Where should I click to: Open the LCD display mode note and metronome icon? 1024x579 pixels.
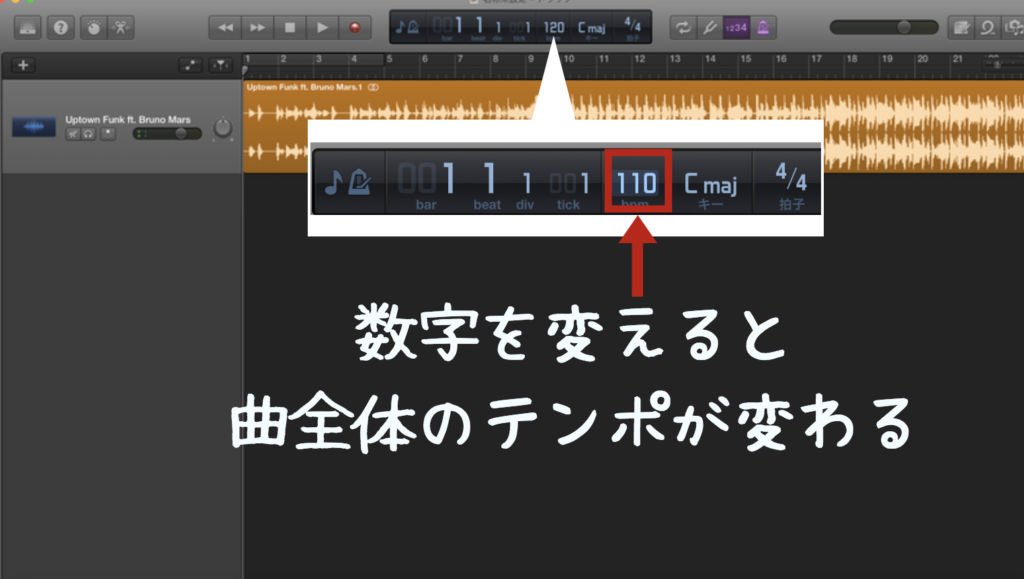pos(408,27)
